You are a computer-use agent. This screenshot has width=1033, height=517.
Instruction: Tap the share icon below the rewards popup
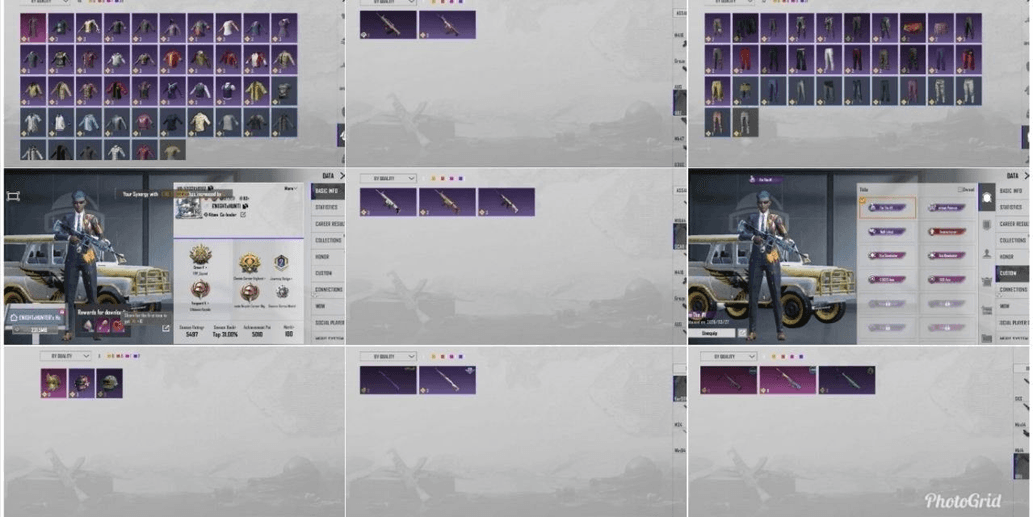[x=166, y=327]
